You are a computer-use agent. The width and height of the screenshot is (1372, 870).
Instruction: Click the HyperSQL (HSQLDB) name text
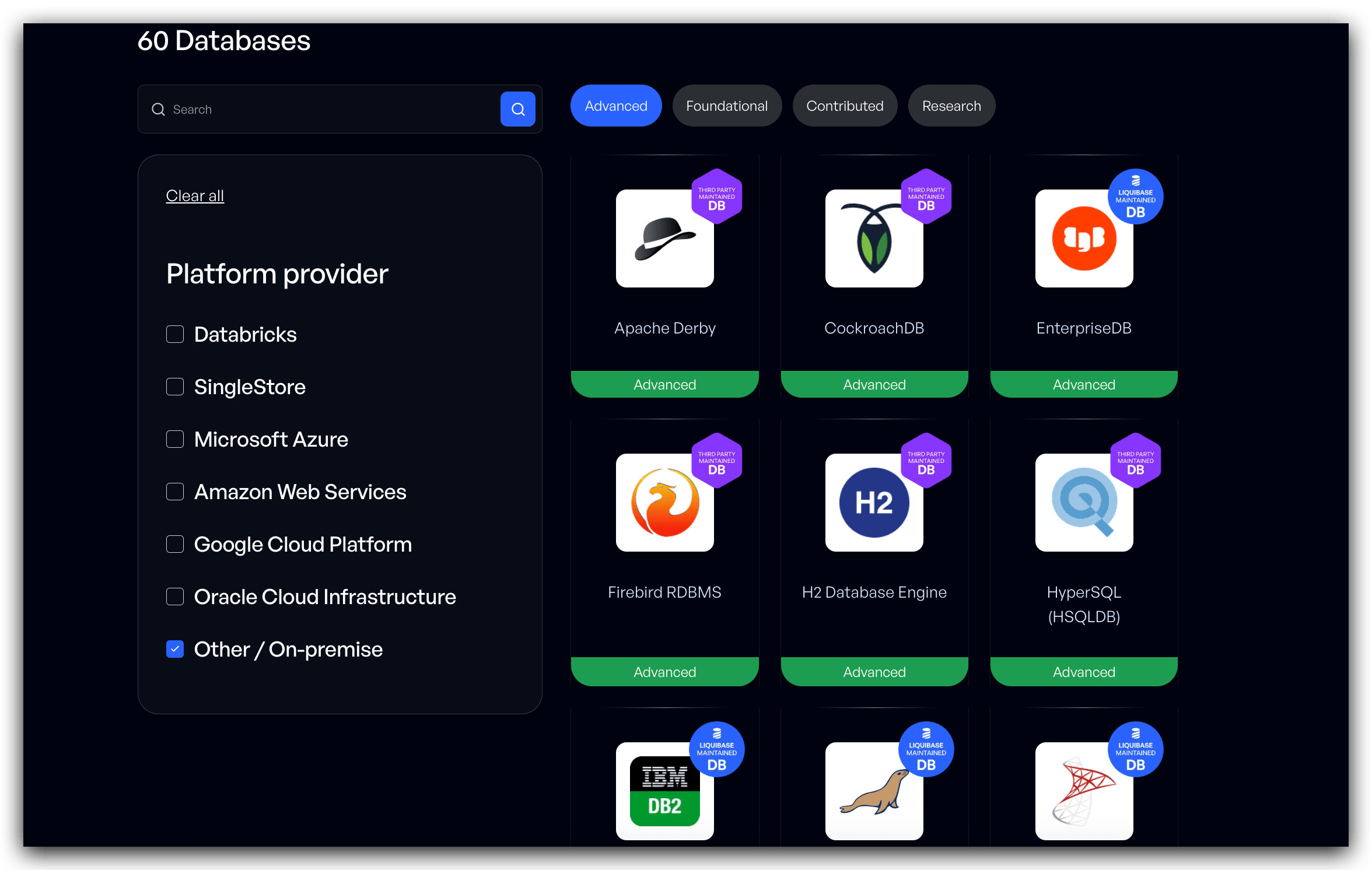pos(1084,604)
